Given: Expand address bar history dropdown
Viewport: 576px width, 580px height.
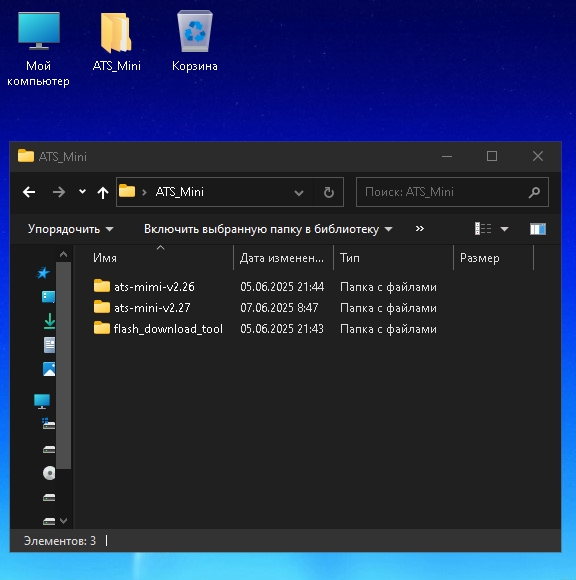Looking at the screenshot, I should click(x=299, y=192).
